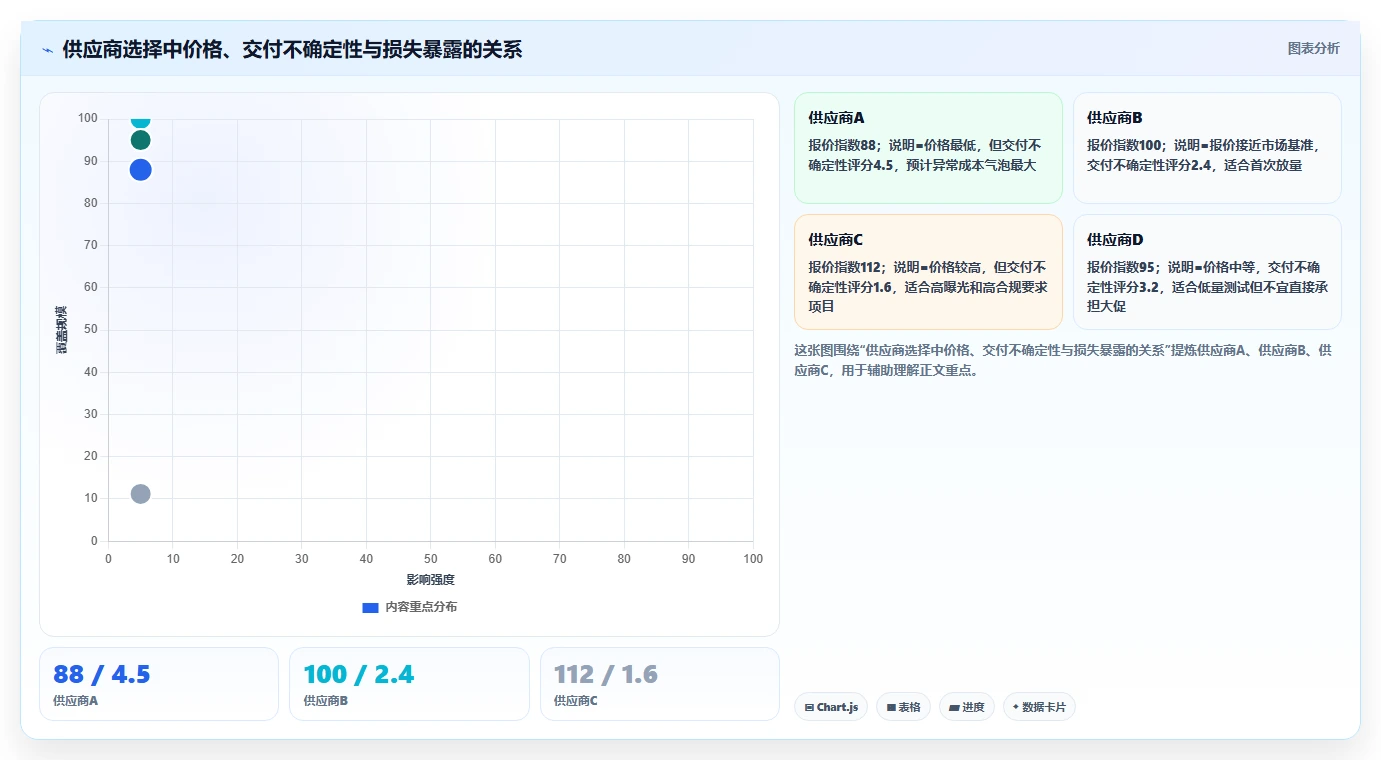Open the 供应商C info card
Image resolution: width=1381 pixels, height=760 pixels.
[x=928, y=272]
